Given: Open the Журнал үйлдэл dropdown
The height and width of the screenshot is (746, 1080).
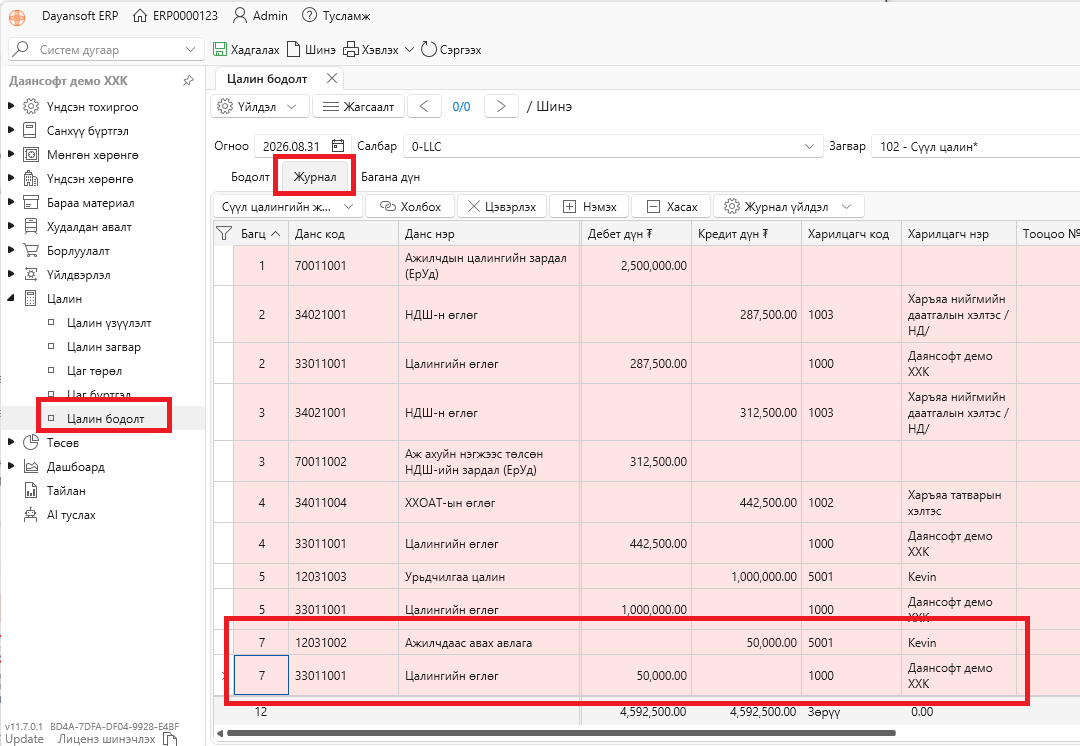Looking at the screenshot, I should (x=789, y=207).
